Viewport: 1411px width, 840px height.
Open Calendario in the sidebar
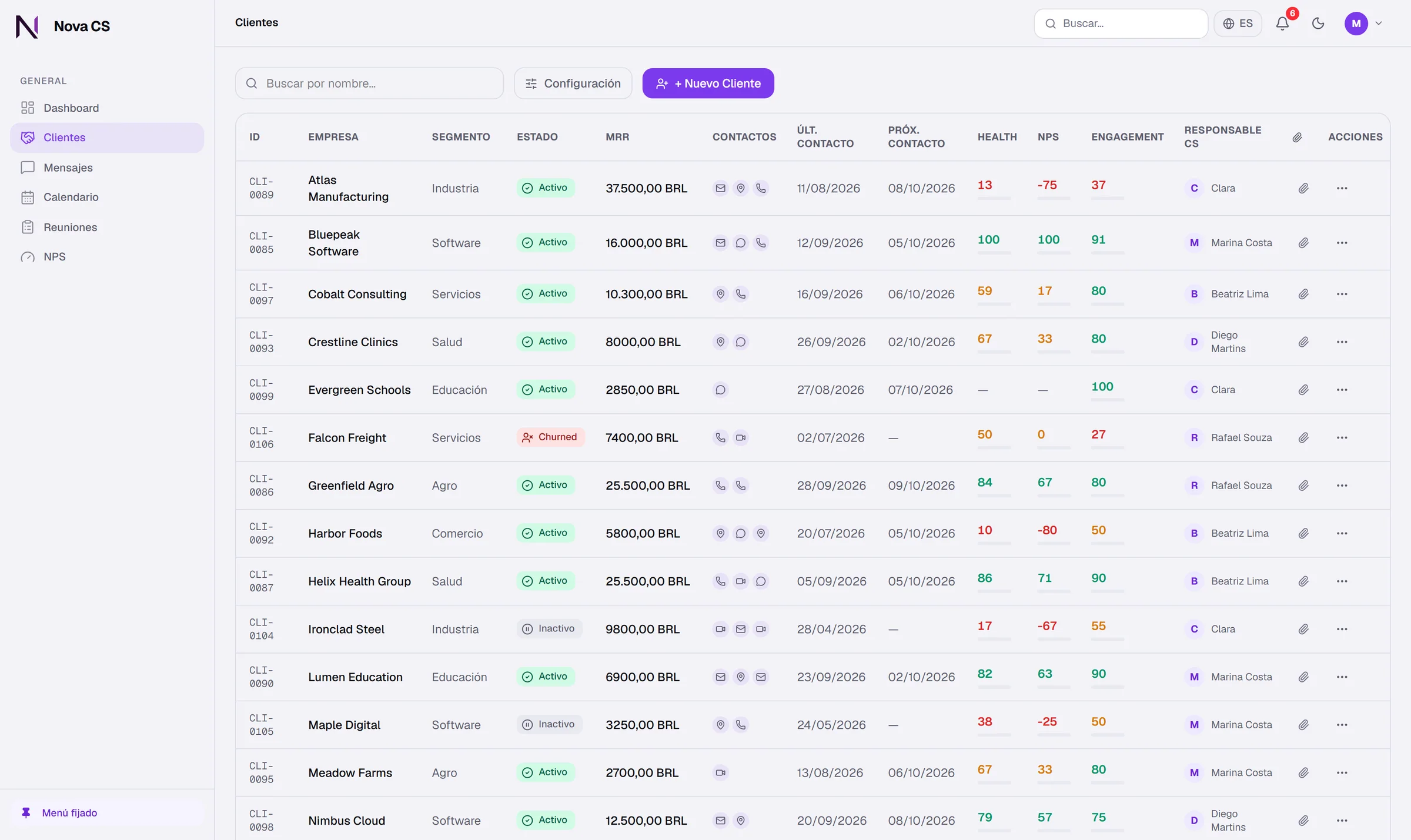[107, 197]
